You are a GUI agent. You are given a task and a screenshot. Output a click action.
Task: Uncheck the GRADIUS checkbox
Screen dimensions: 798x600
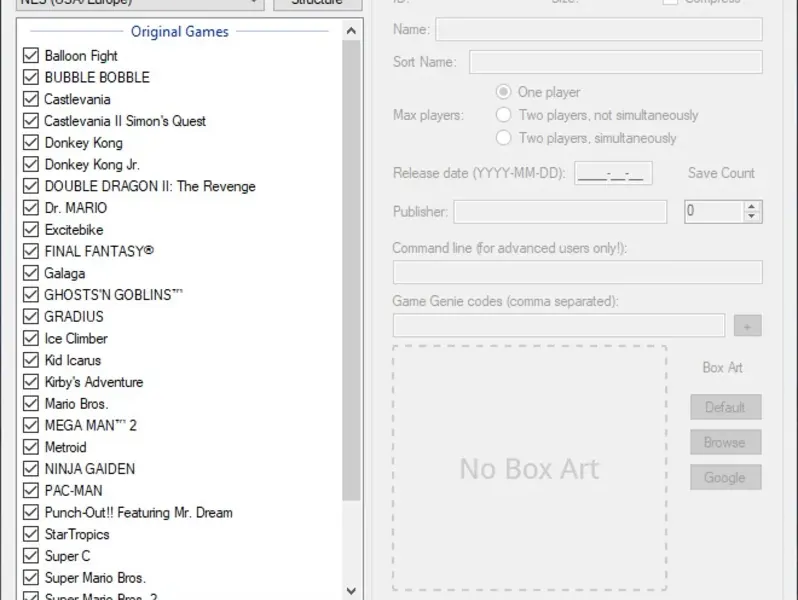(31, 316)
